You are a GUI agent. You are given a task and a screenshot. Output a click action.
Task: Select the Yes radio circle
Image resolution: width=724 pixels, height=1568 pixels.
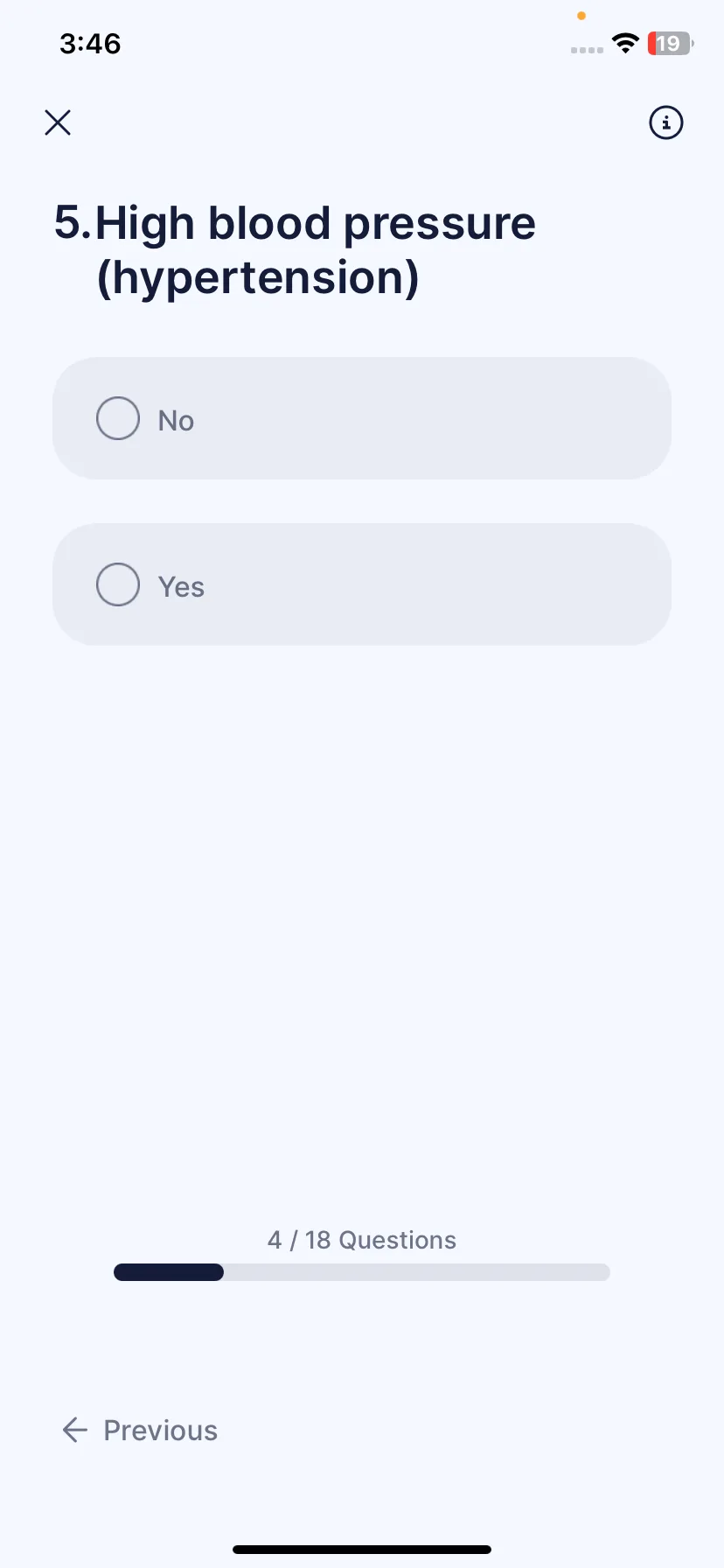(118, 584)
